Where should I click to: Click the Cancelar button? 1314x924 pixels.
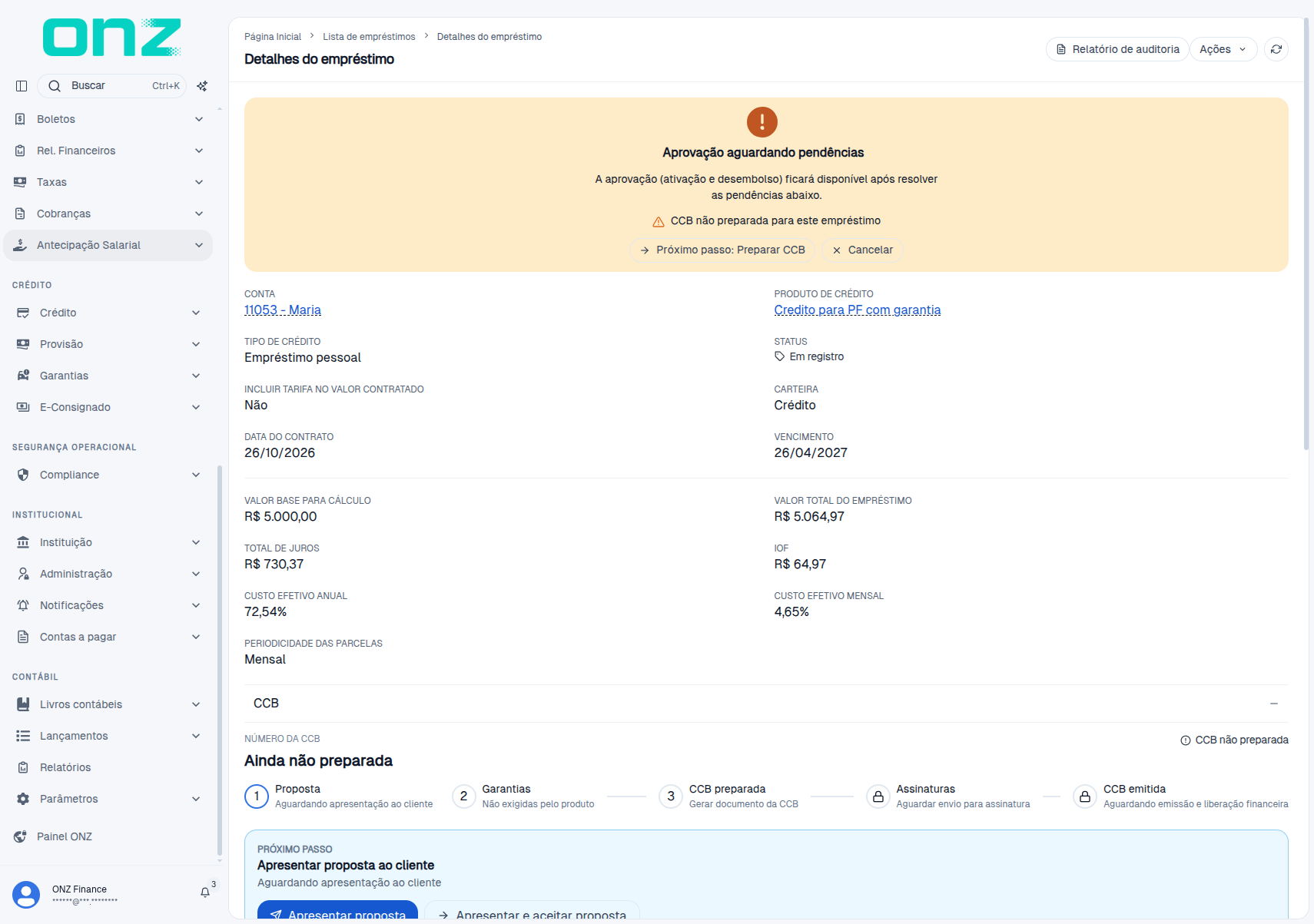click(862, 250)
